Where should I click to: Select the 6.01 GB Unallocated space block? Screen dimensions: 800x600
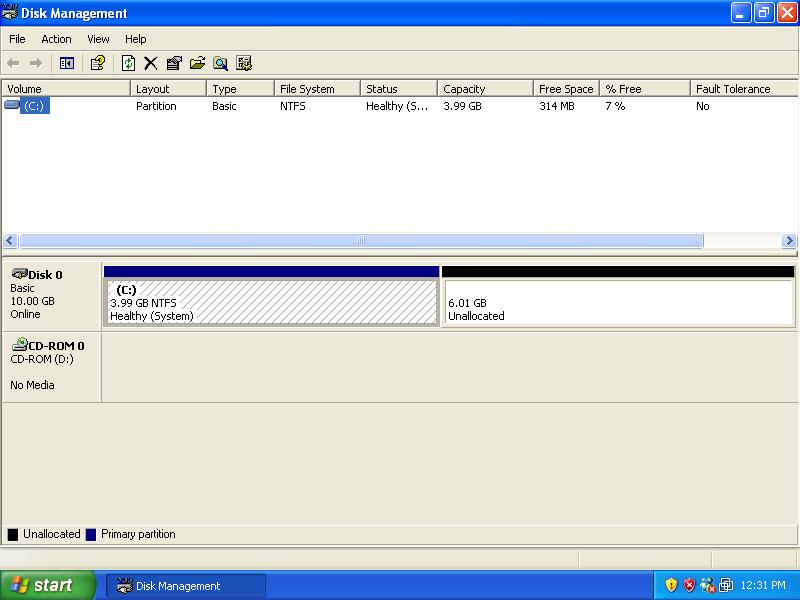(618, 296)
